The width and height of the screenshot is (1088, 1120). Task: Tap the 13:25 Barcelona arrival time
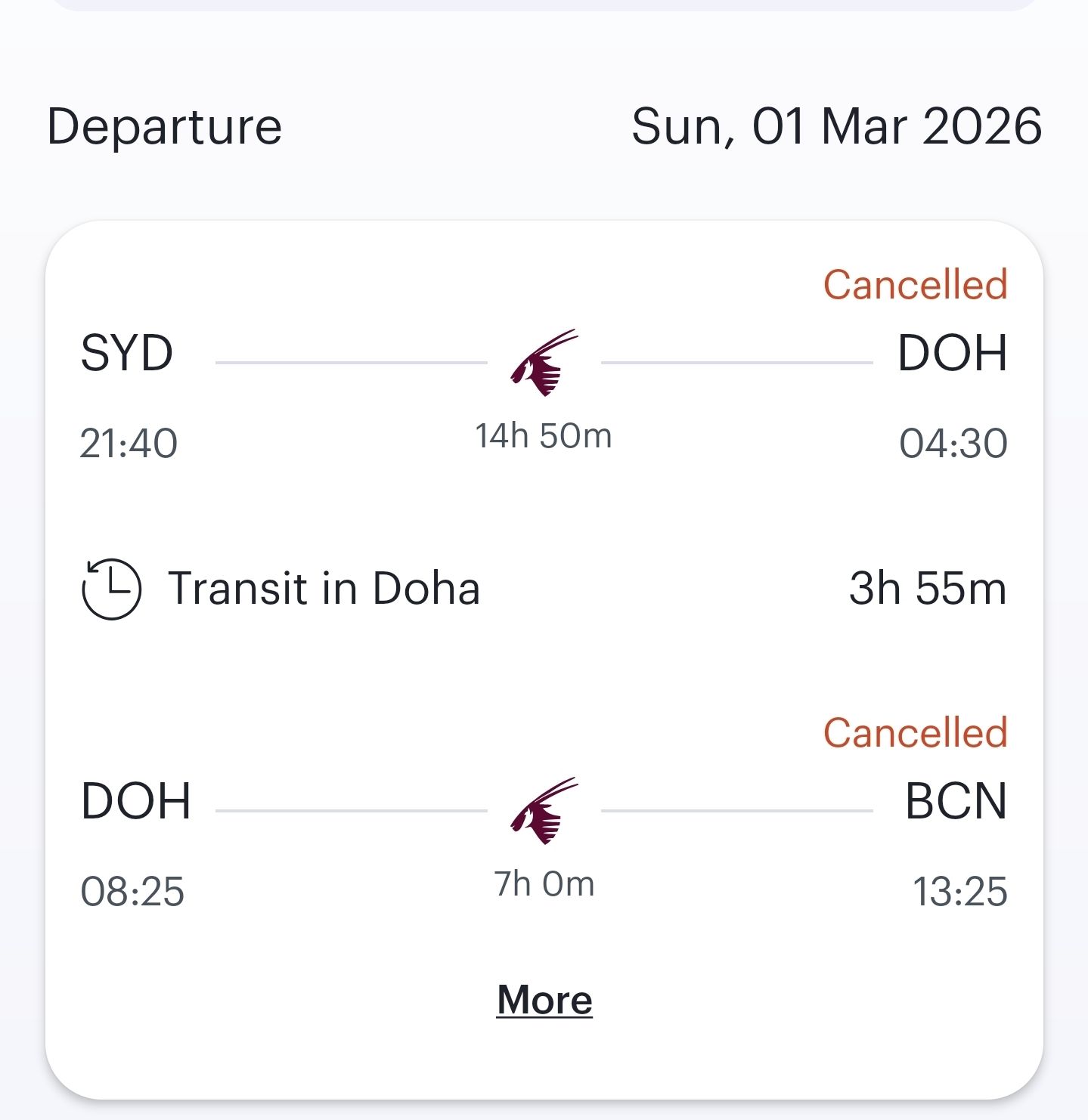[959, 891]
